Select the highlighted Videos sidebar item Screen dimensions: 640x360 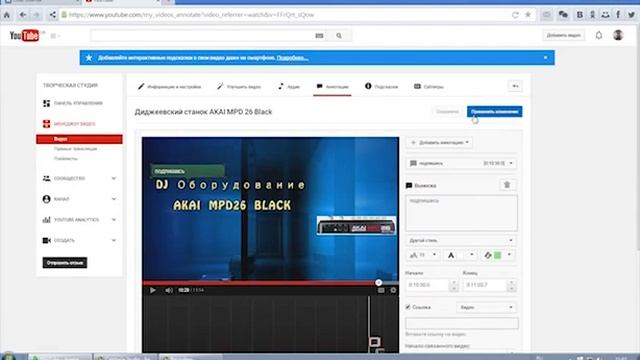79,139
